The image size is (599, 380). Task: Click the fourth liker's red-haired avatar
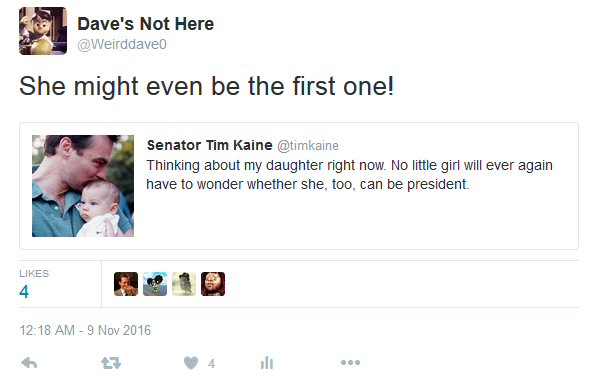[213, 284]
